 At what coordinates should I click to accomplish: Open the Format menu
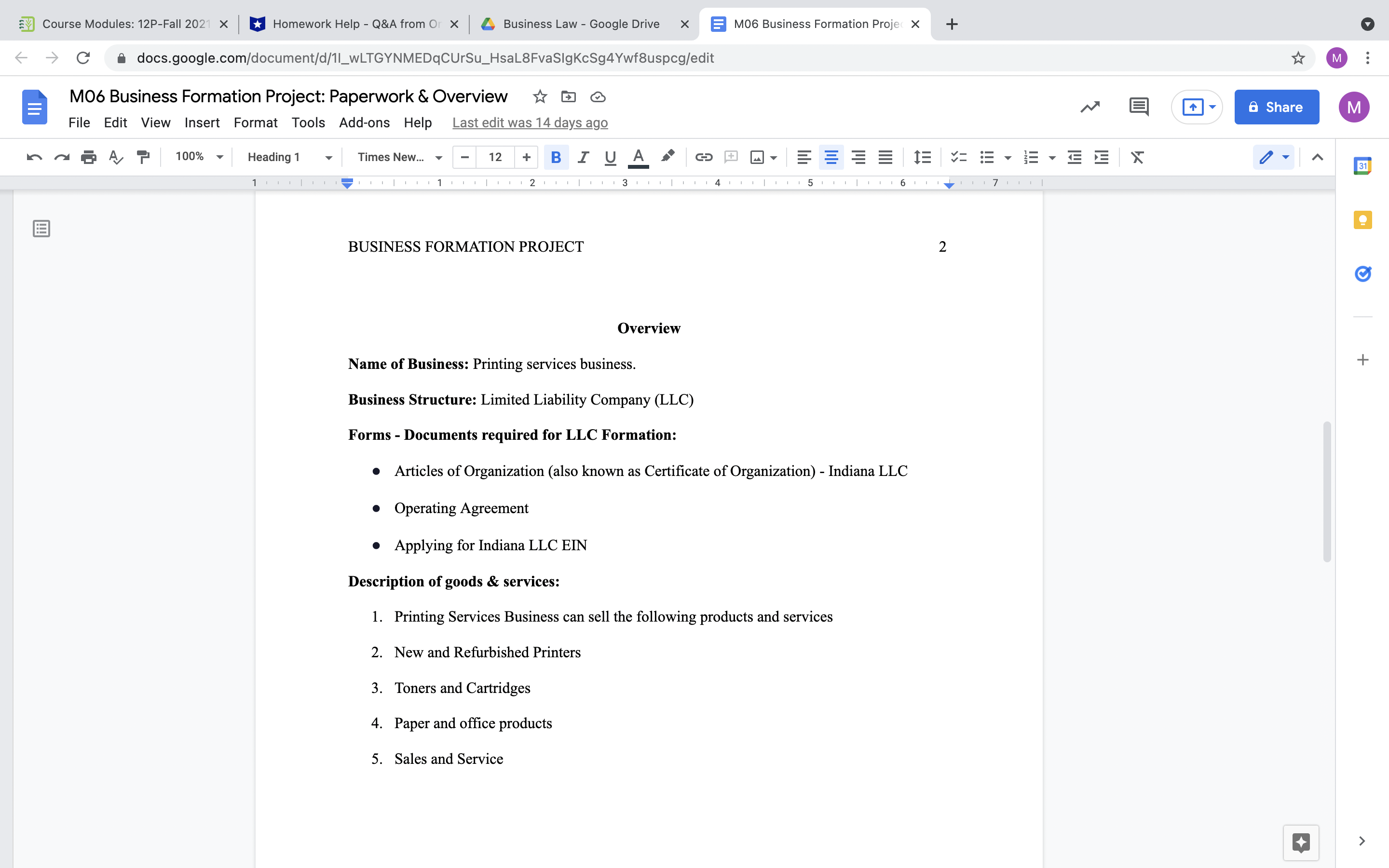pyautogui.click(x=256, y=122)
